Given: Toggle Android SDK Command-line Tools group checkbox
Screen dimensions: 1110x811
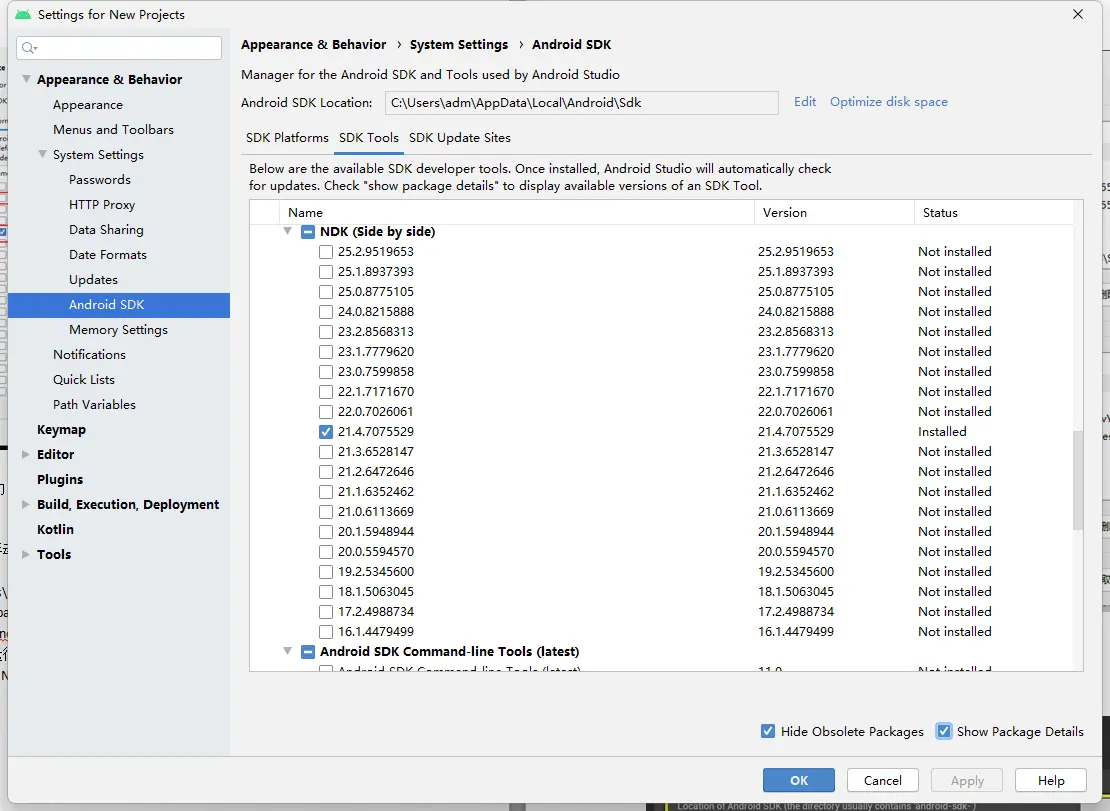Looking at the screenshot, I should click(x=308, y=652).
